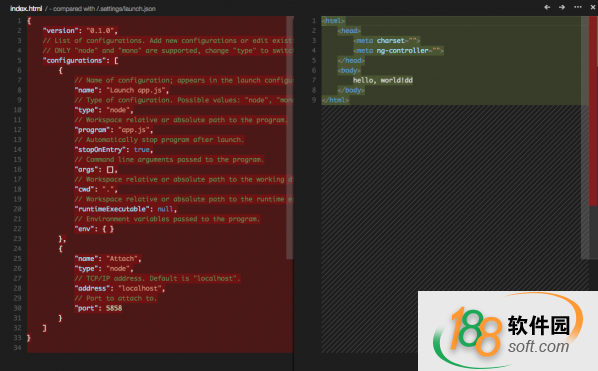Click the "Launch app.js" name string

[x=136, y=90]
